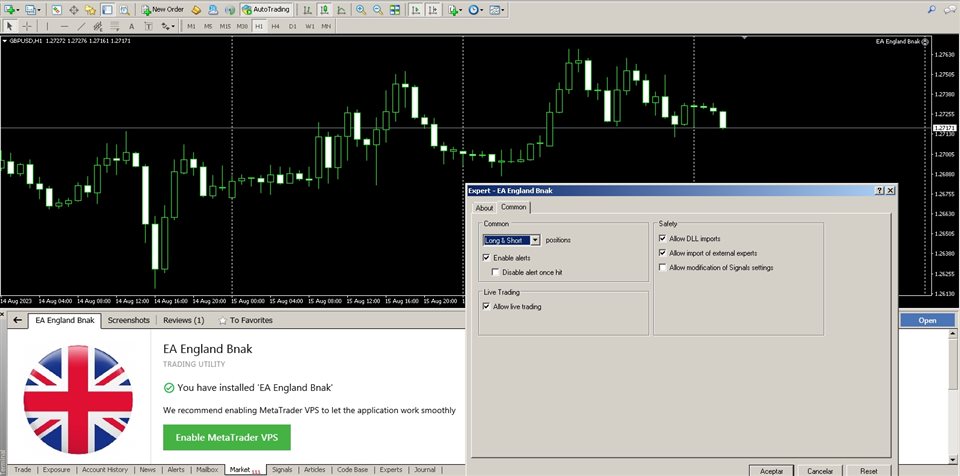Screen dimensions: 960x476
Task: Select the vertical line drawing tool
Action: coord(47,26)
